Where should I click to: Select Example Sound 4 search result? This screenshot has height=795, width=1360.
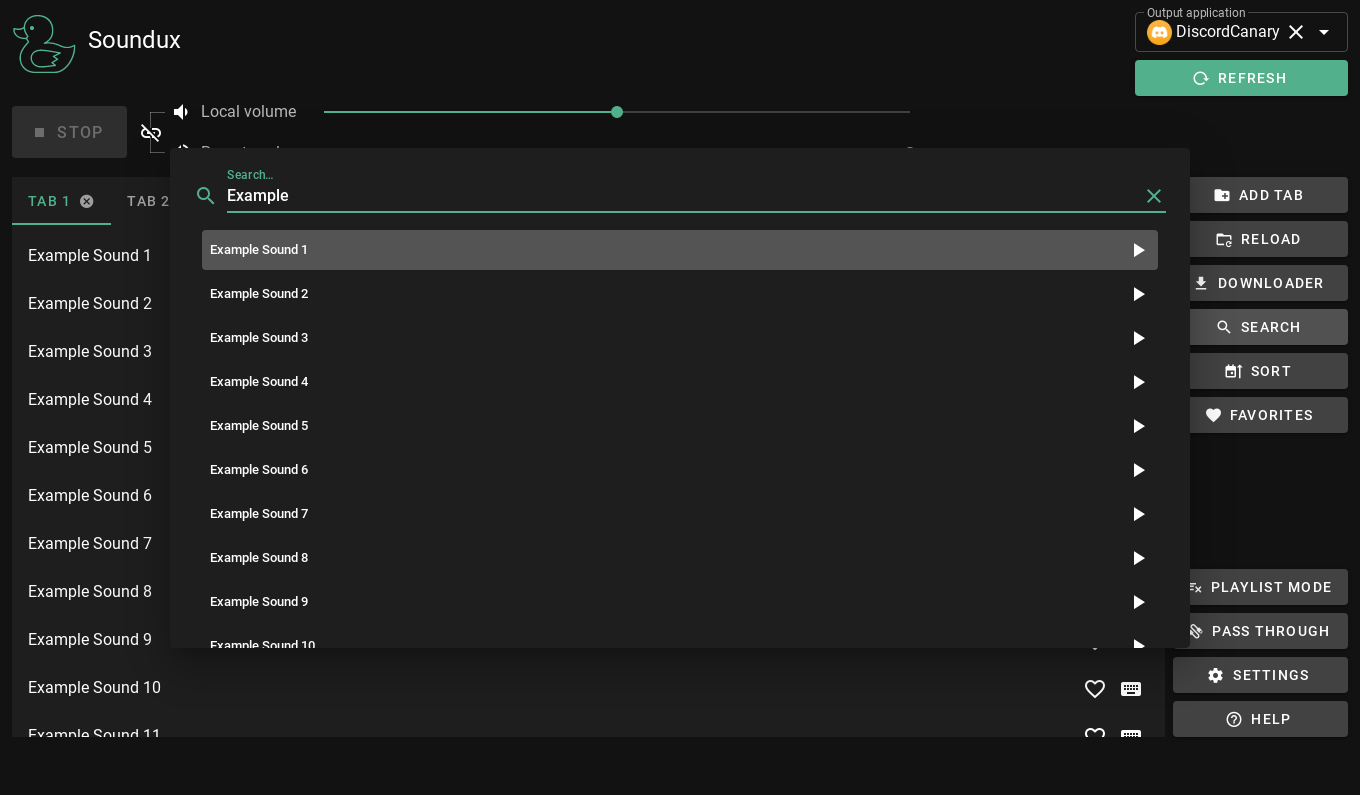(x=680, y=382)
